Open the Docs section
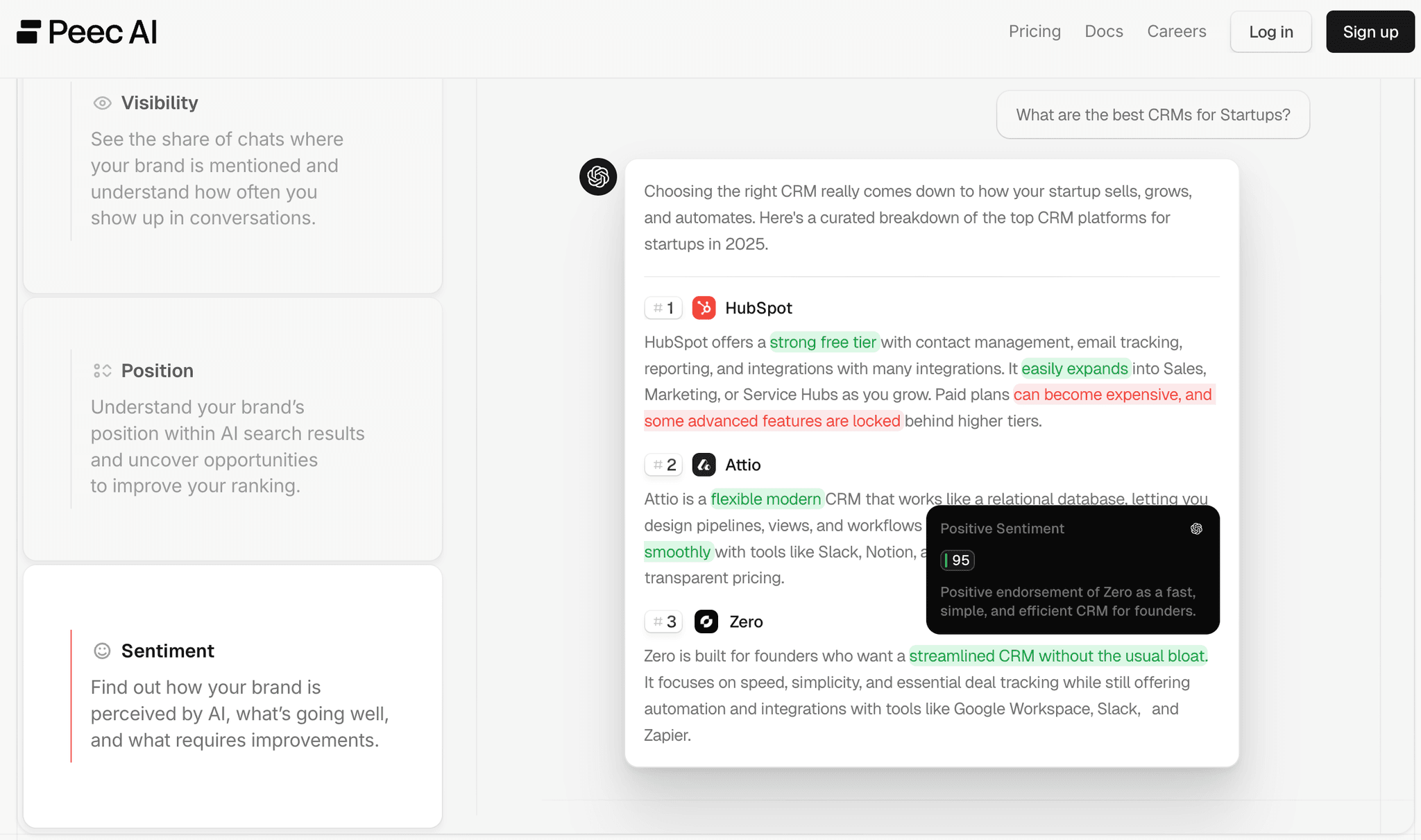Viewport: 1421px width, 840px height. coord(1104,31)
